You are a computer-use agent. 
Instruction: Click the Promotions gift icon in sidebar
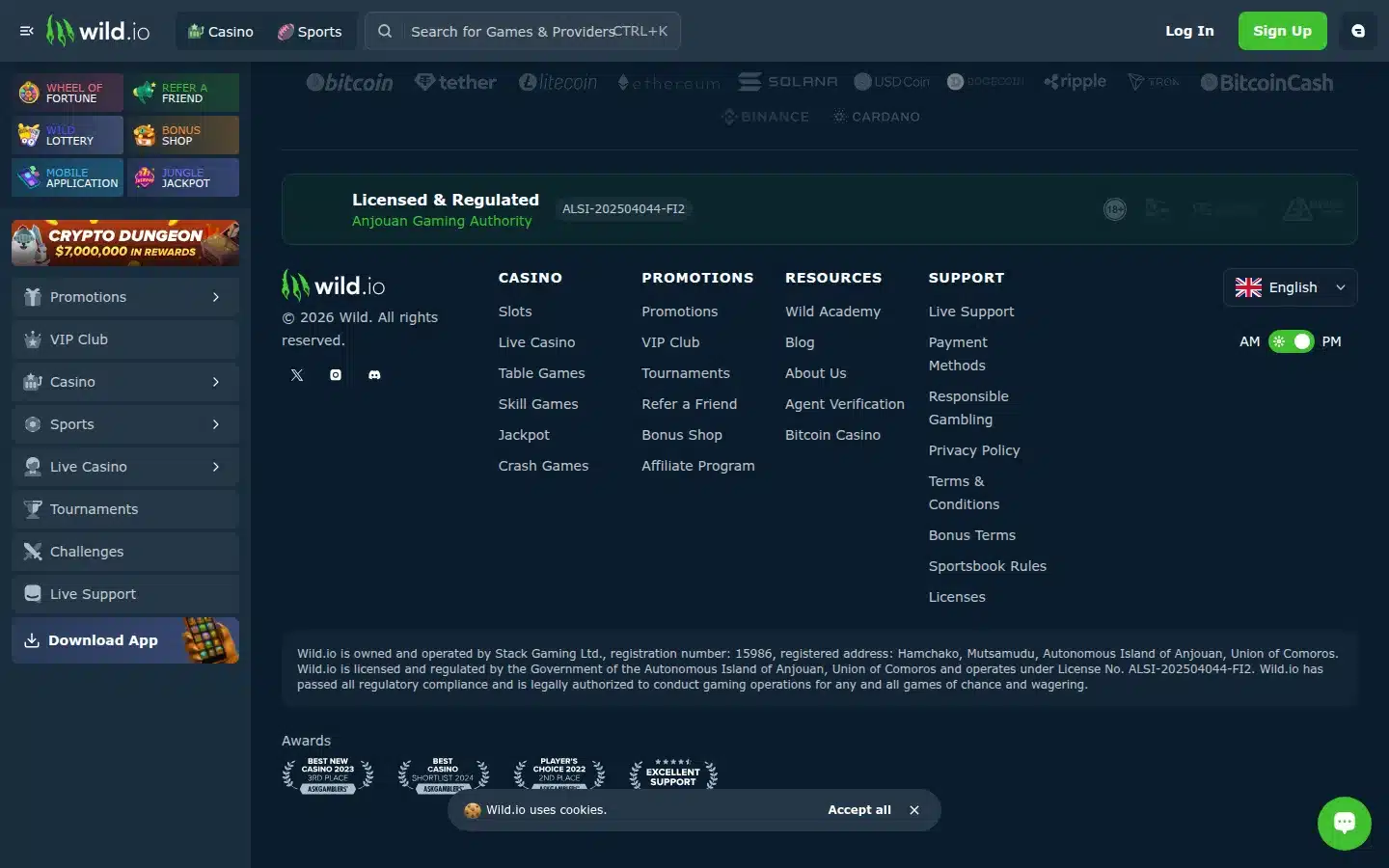33,297
